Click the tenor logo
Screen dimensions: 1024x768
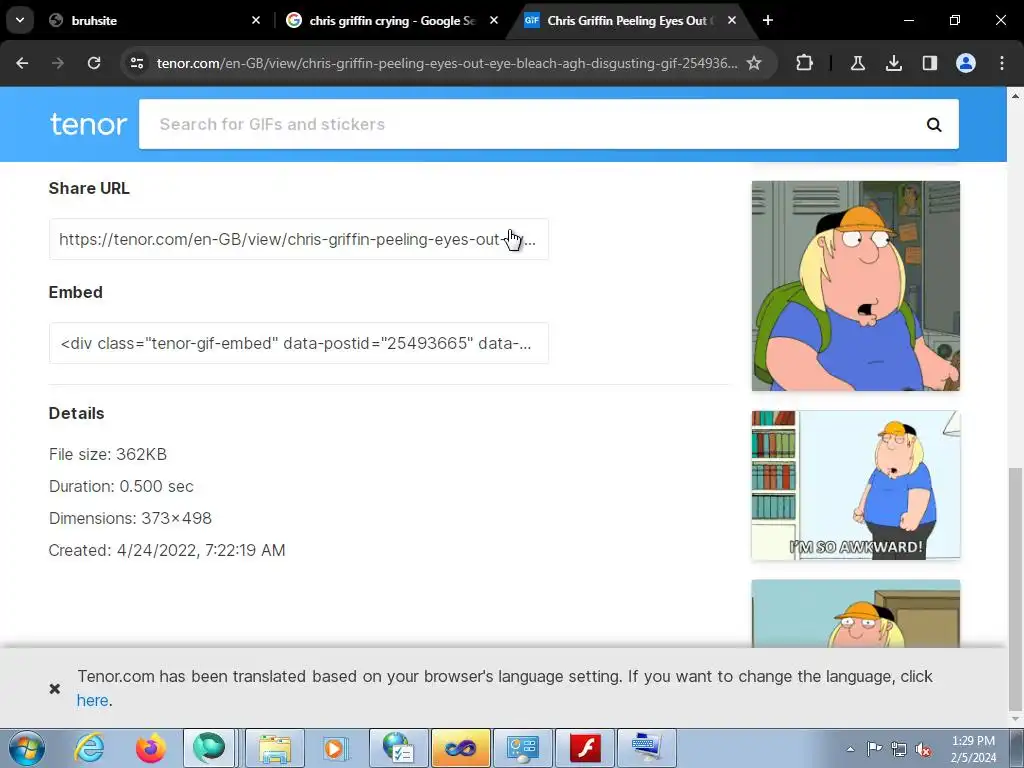[x=88, y=124]
